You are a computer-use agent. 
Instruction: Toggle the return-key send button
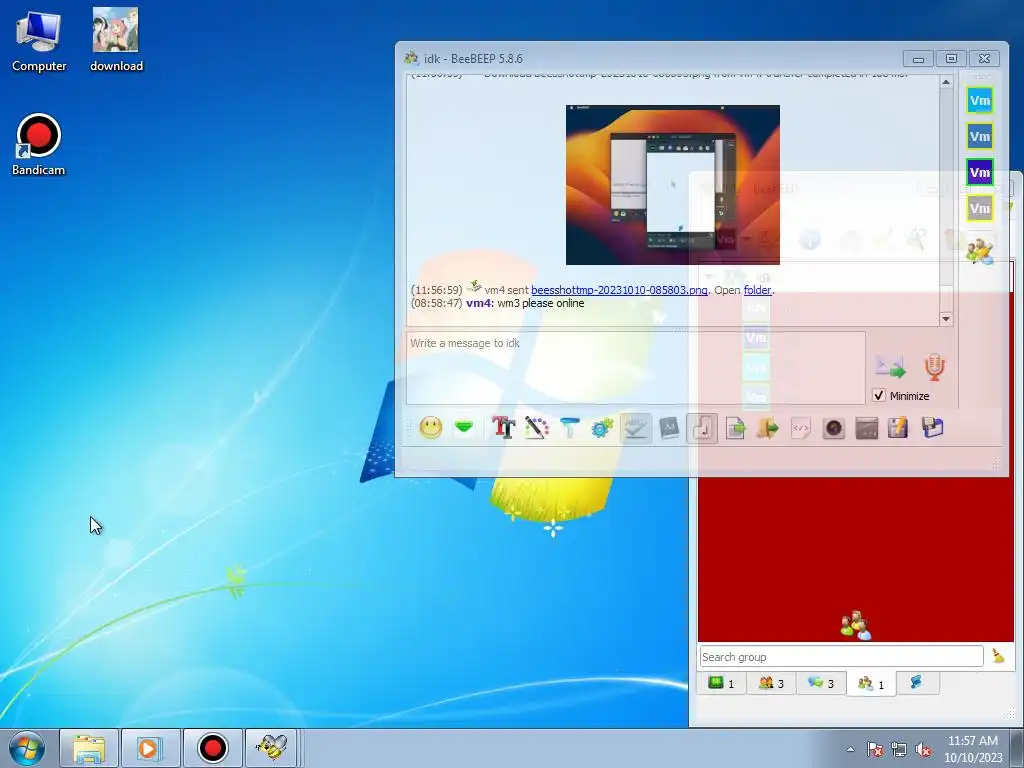pyautogui.click(x=702, y=428)
